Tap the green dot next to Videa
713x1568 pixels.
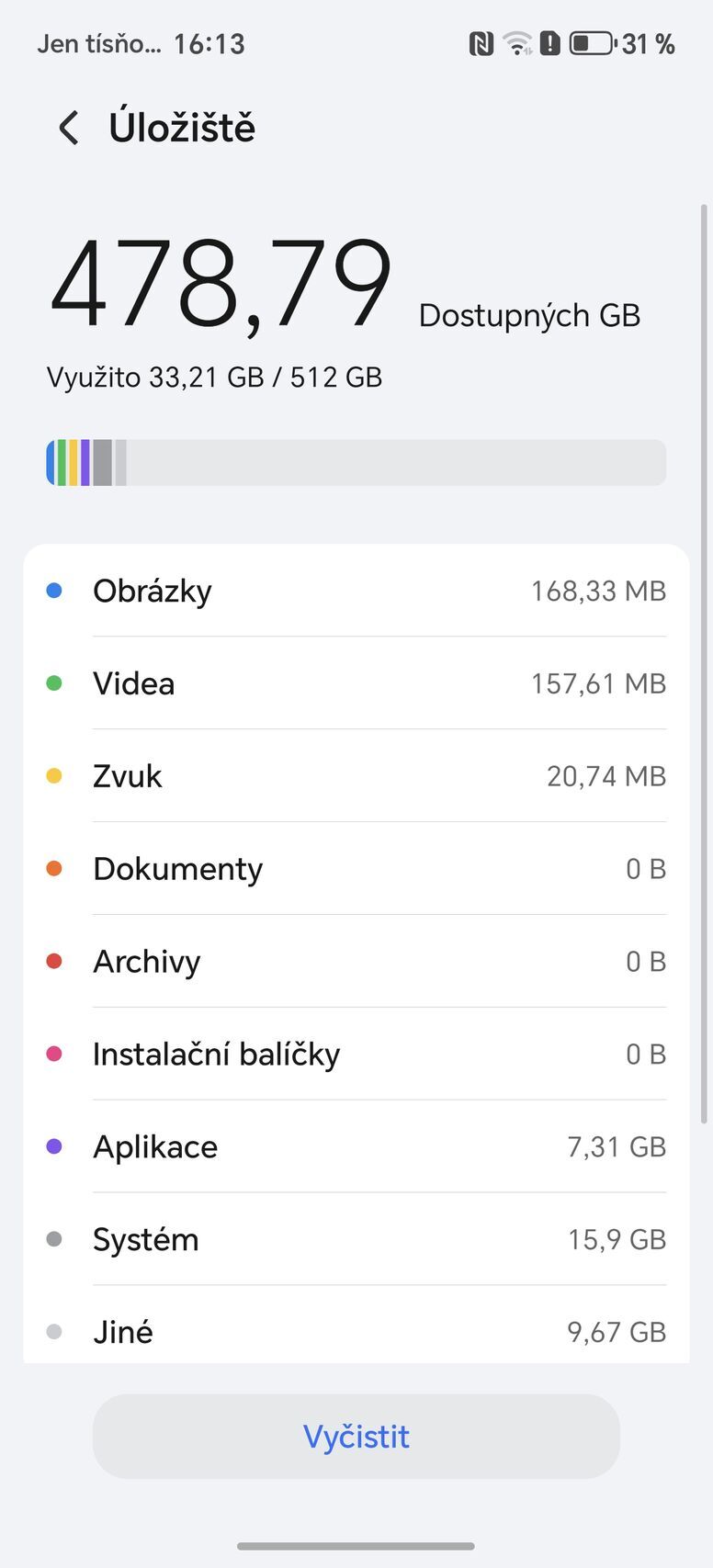54,683
